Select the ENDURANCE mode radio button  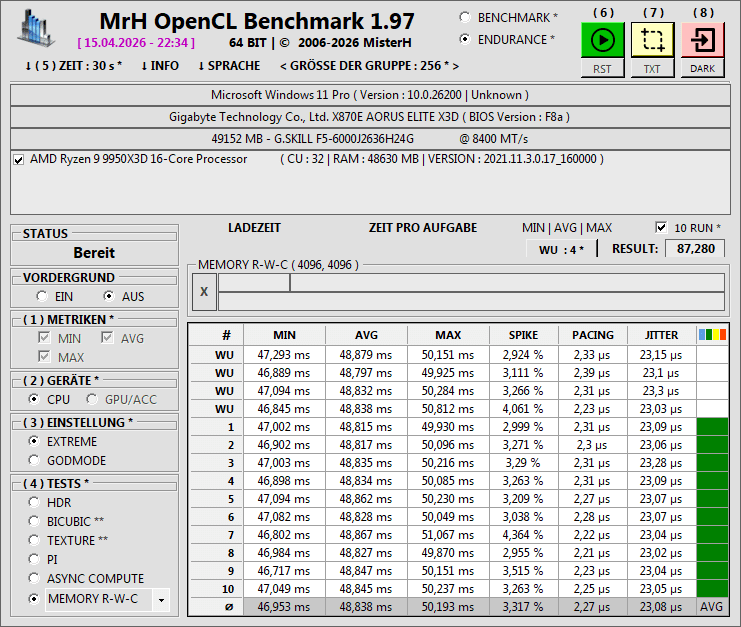[465, 39]
